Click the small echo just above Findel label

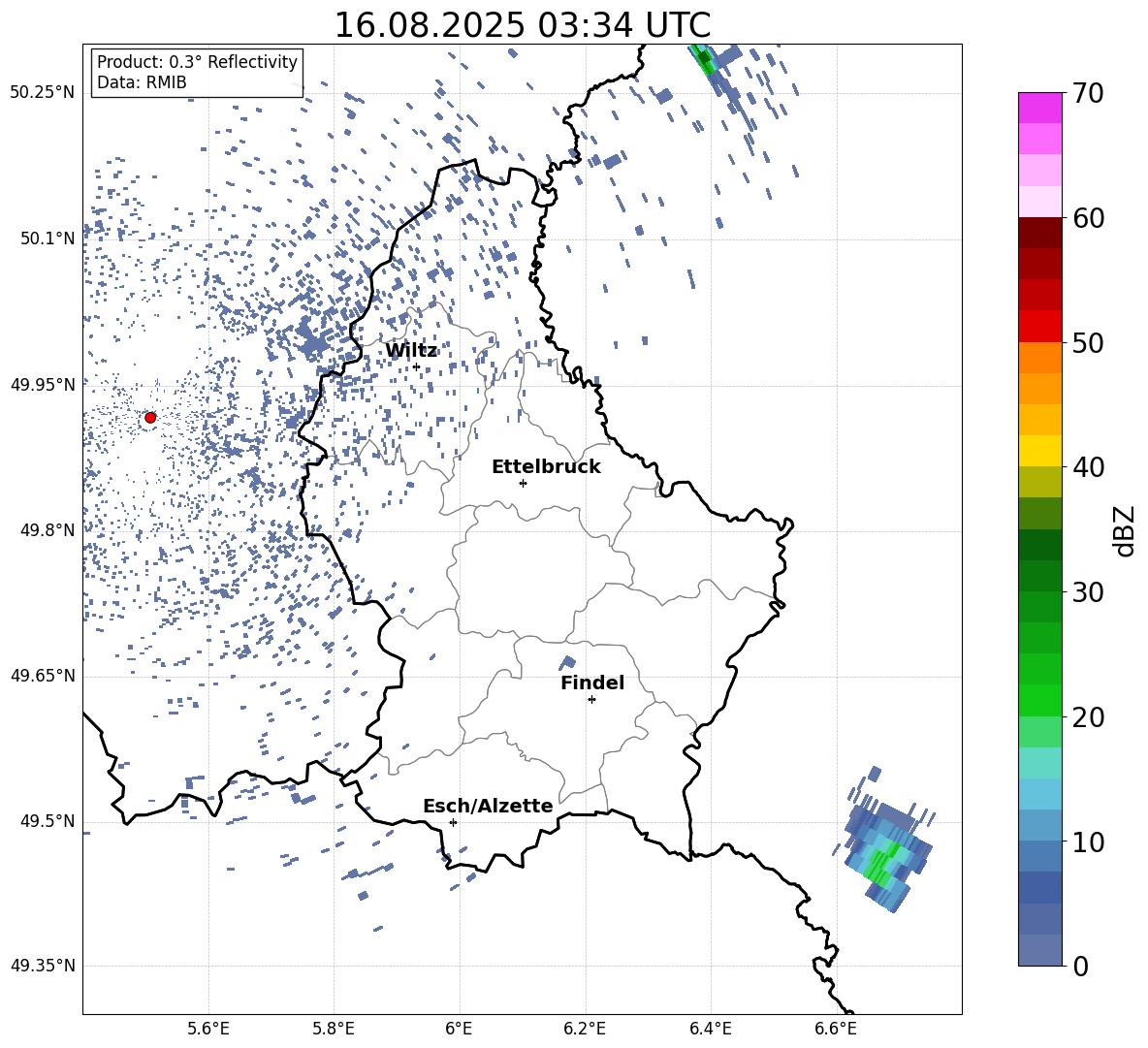click(x=567, y=663)
